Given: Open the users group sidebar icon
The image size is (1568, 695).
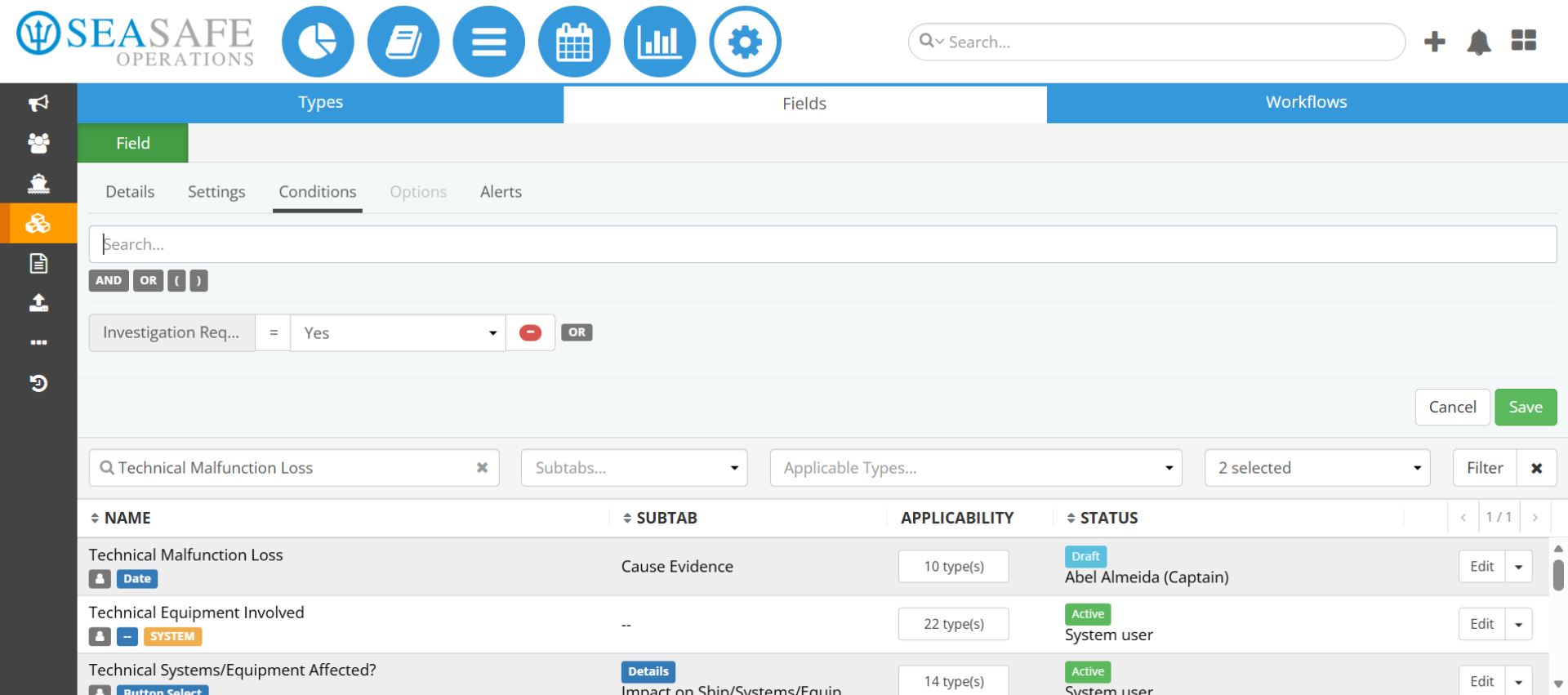Looking at the screenshot, I should 38,143.
